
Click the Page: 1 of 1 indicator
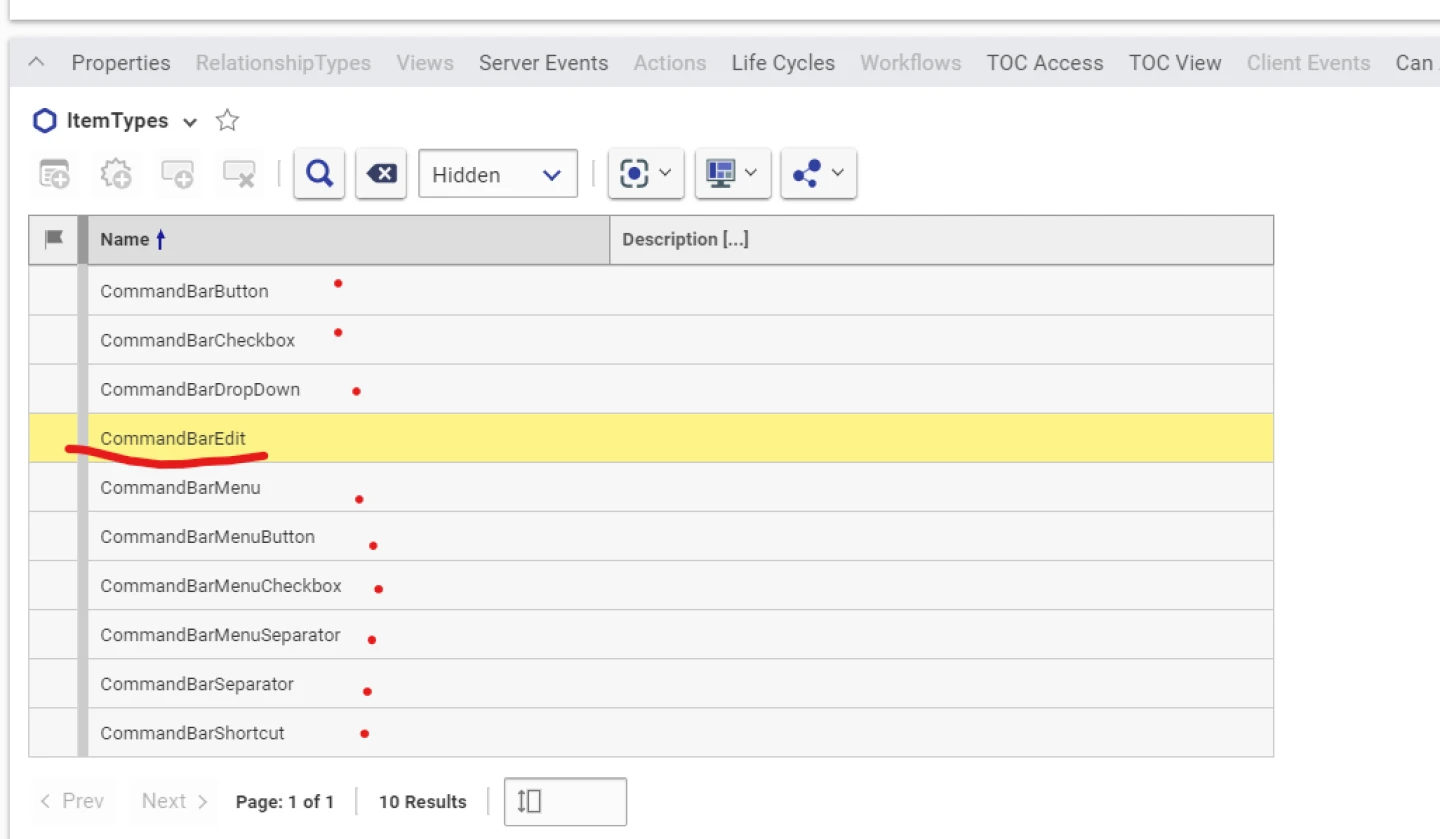click(285, 801)
